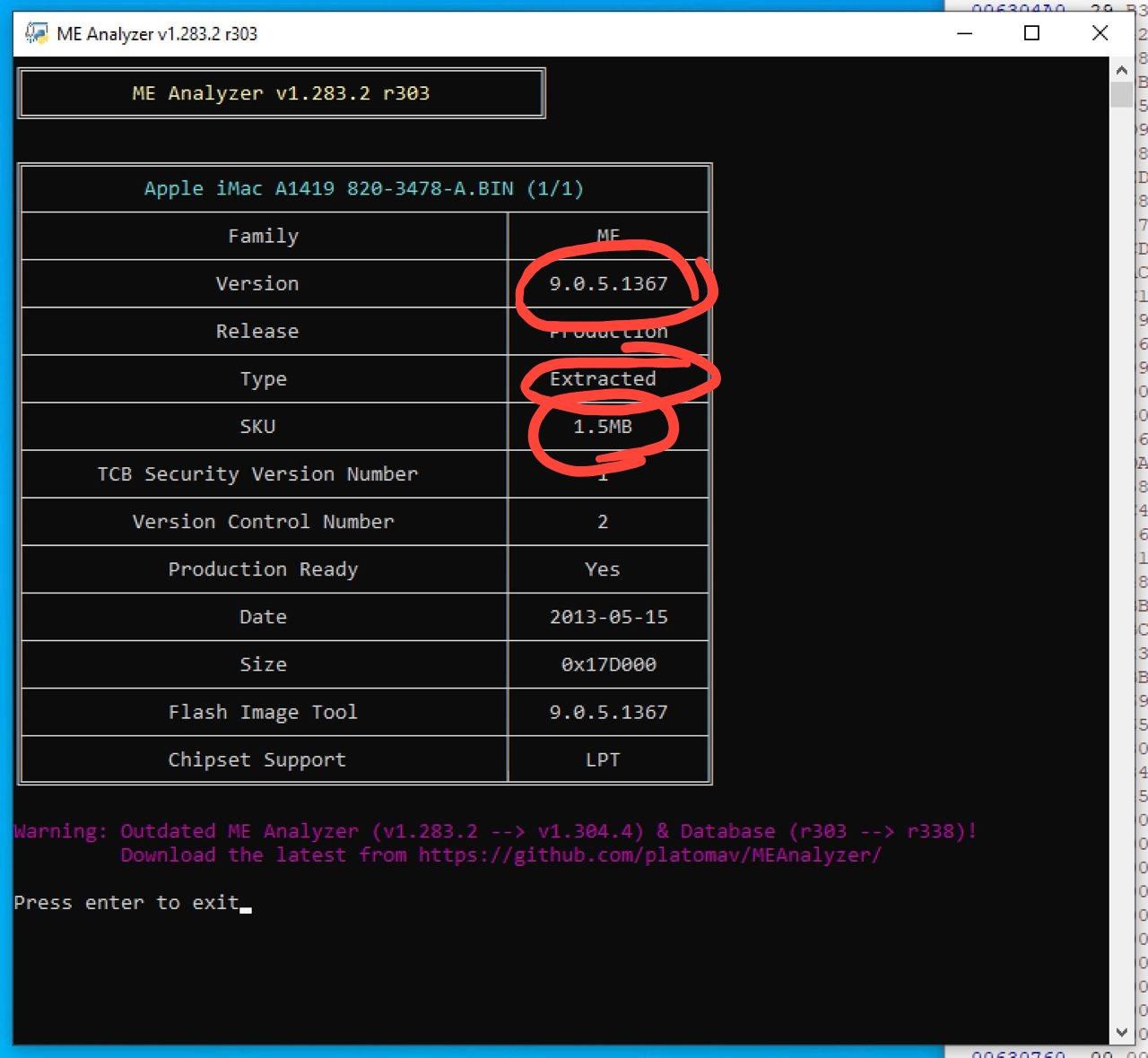This screenshot has width=1148, height=1058.
Task: Click the date value 2013-05-15
Action: click(608, 617)
